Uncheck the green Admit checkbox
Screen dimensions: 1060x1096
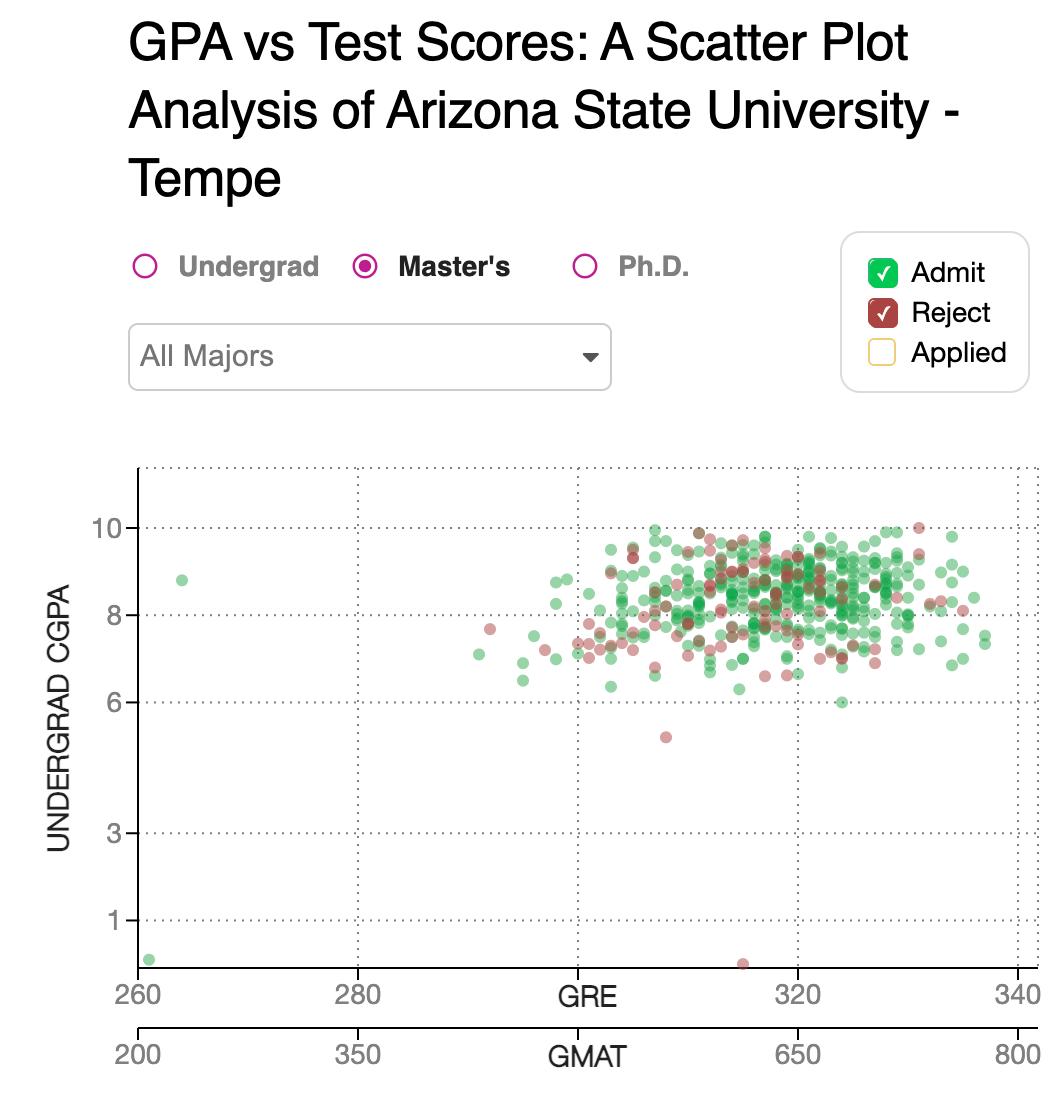[x=882, y=272]
